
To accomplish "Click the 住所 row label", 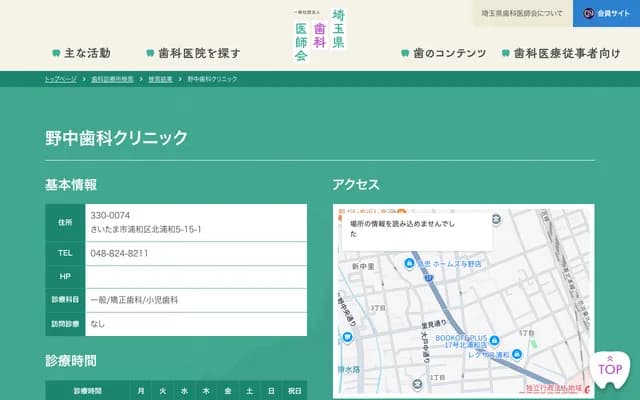I will coord(65,222).
